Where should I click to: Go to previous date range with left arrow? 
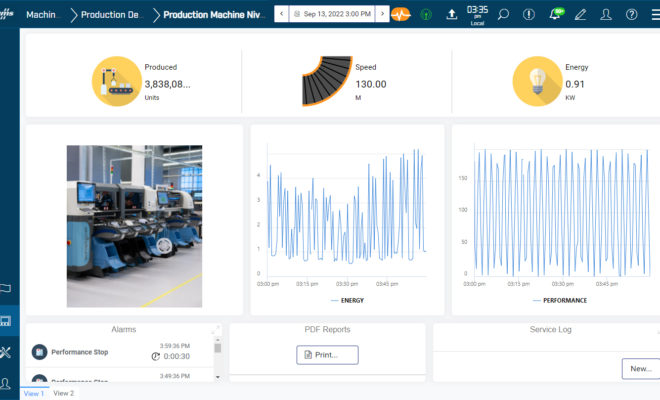[282, 15]
